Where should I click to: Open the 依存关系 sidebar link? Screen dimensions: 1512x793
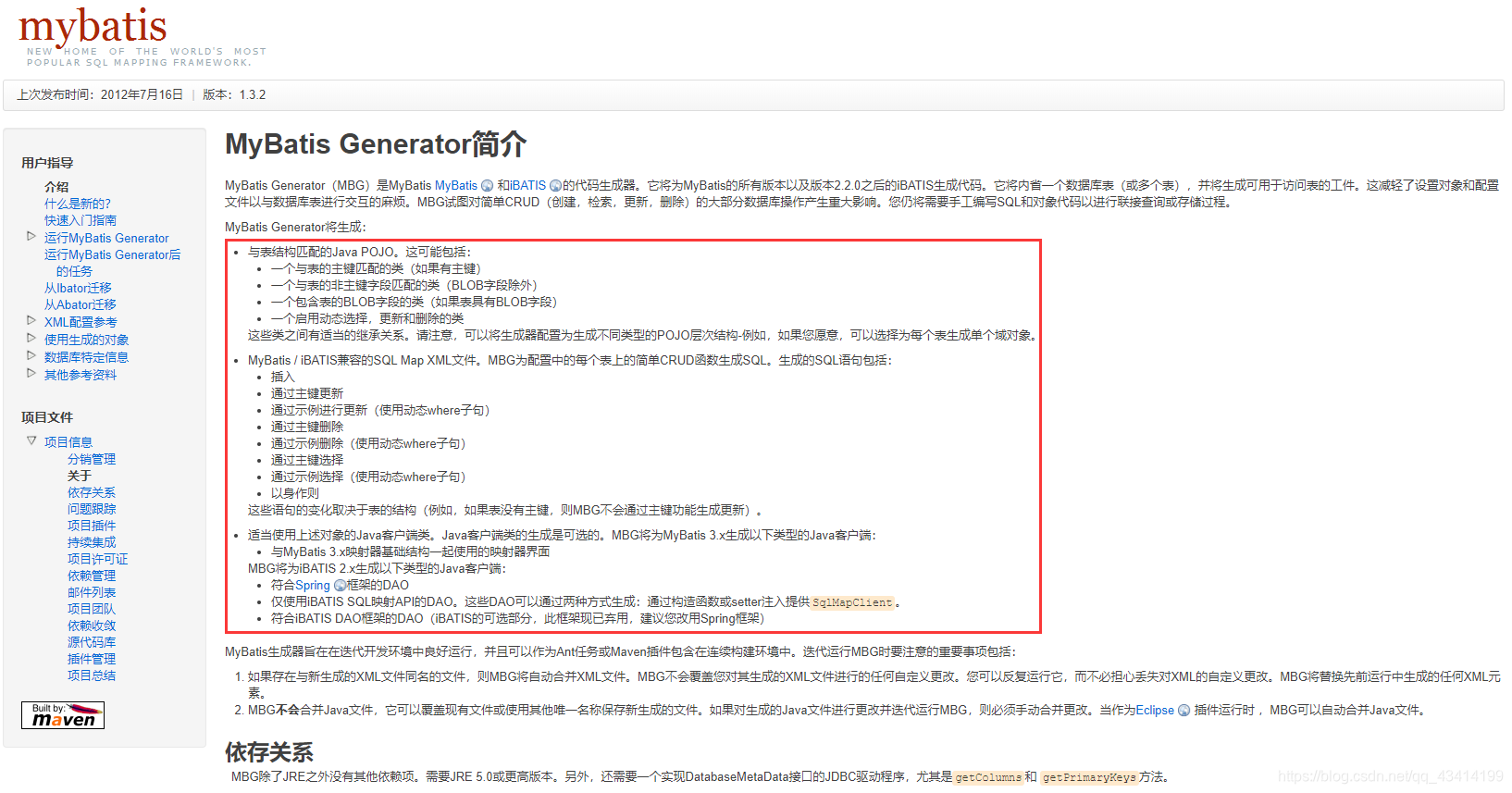pos(92,492)
